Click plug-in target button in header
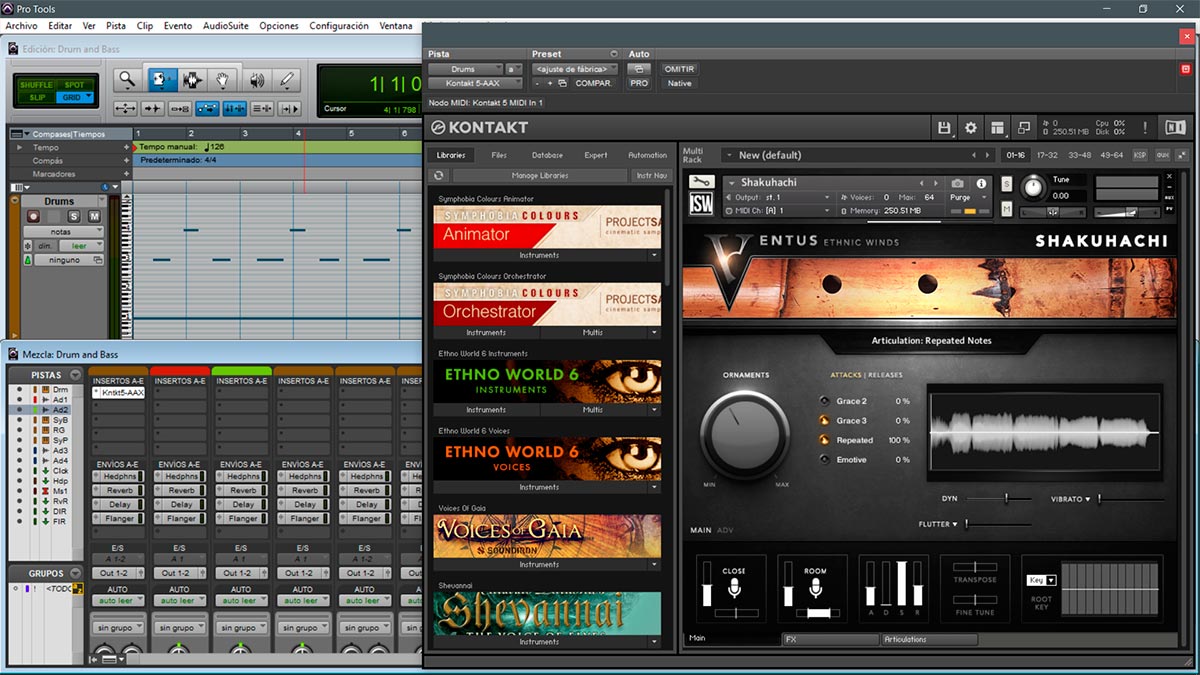This screenshot has height=675, width=1200. (x=1186, y=69)
